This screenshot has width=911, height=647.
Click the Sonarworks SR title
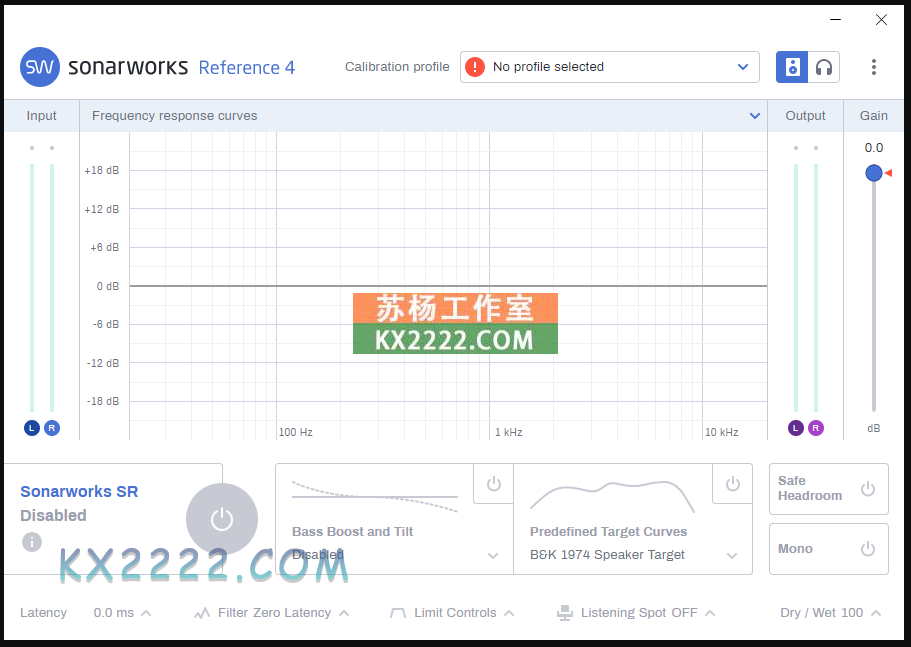pyautogui.click(x=79, y=491)
